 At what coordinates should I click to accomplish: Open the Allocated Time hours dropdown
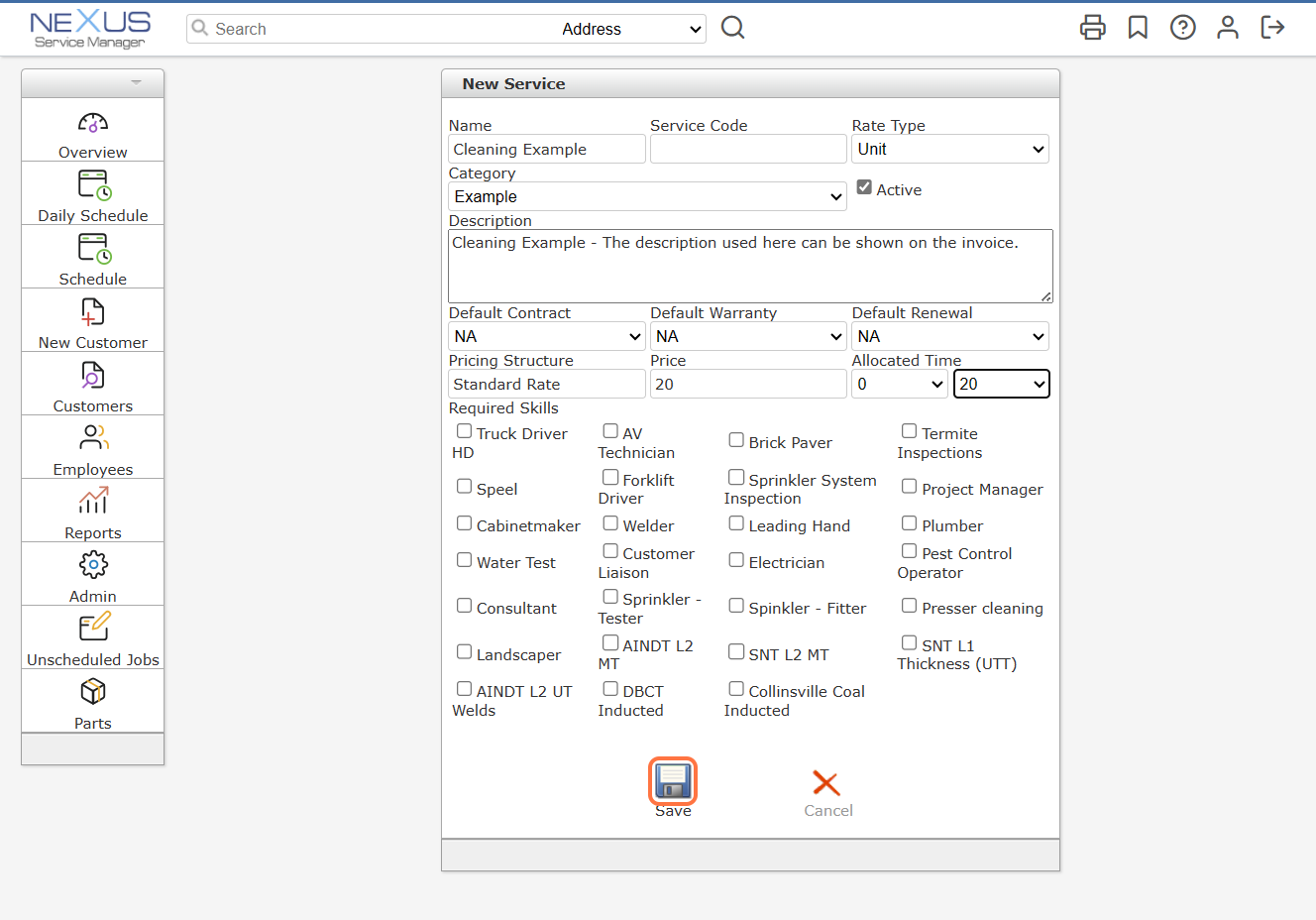tap(900, 384)
